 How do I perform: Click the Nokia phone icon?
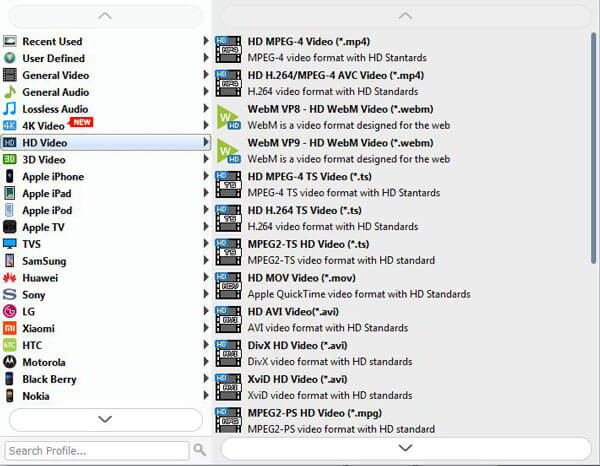click(x=10, y=396)
